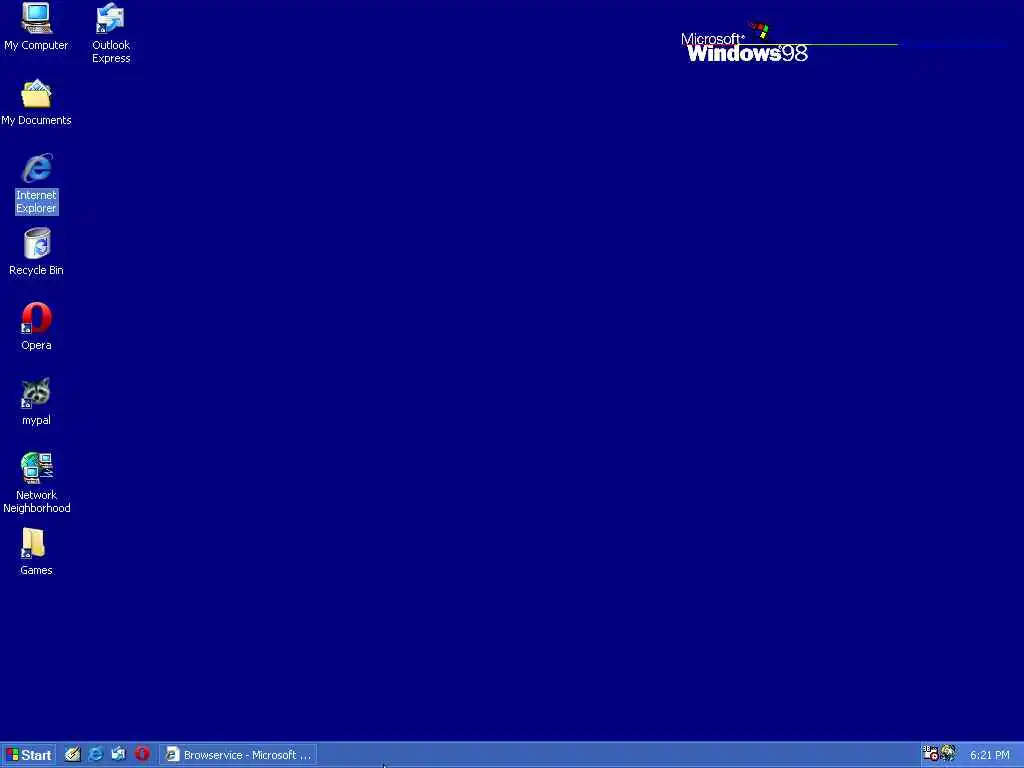The width and height of the screenshot is (1024, 768).
Task: Click the 6:21 PM taskbar clock
Action: [989, 755]
